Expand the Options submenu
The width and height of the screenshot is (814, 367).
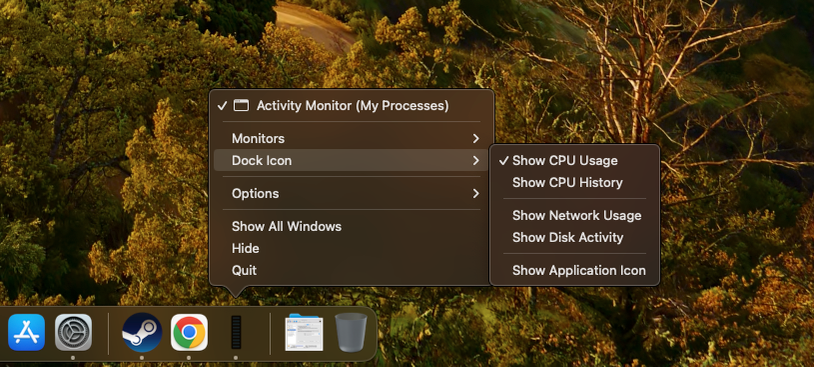coord(351,194)
